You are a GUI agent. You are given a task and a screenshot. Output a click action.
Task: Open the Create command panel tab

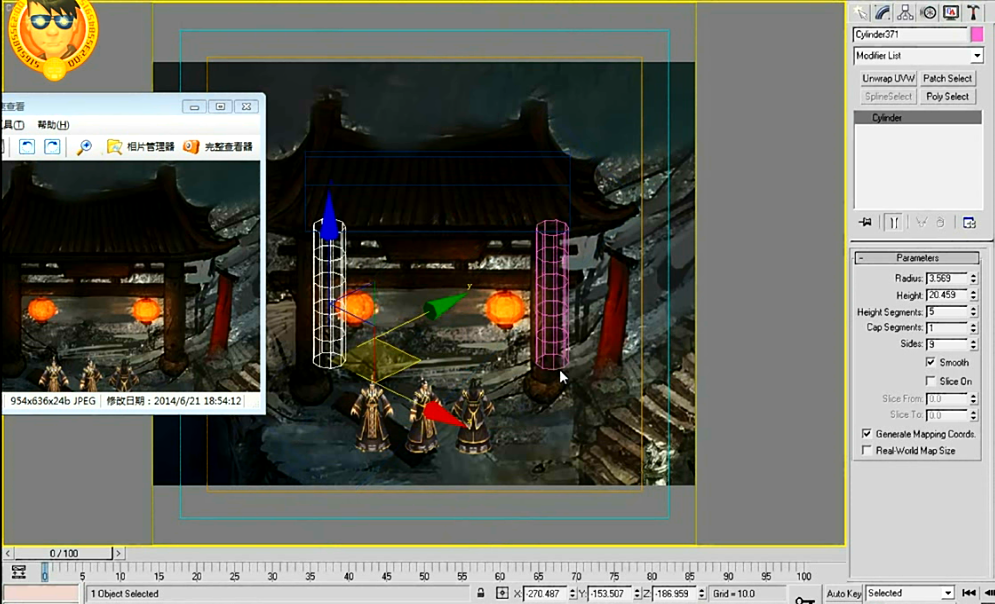point(860,13)
